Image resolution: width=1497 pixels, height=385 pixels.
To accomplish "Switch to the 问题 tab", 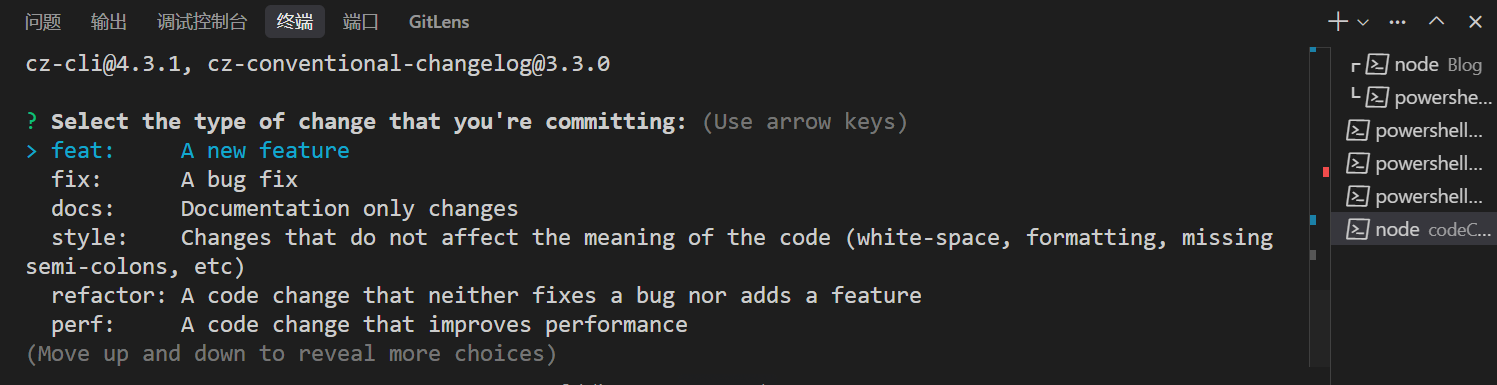I will click(x=43, y=21).
